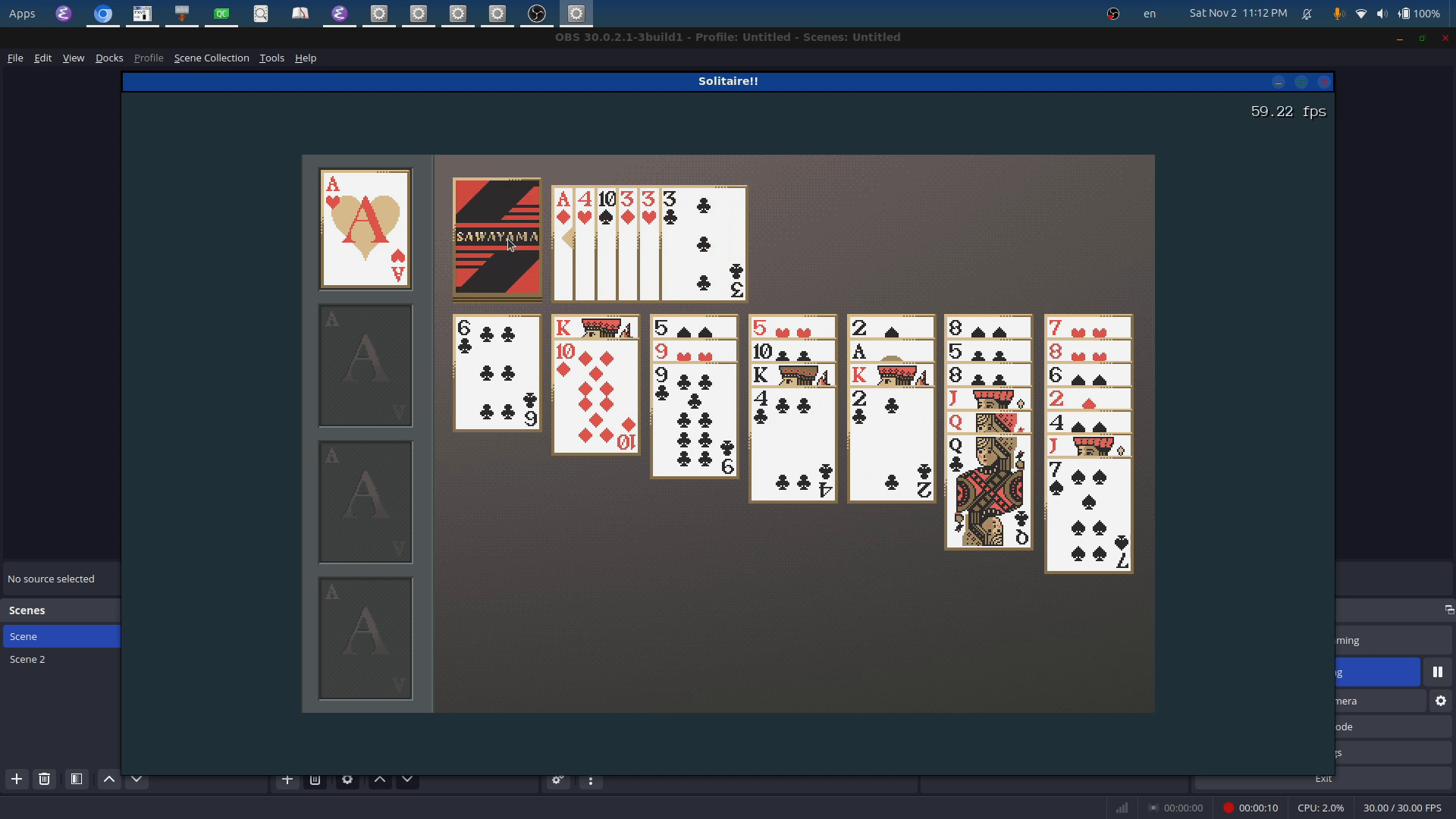Move scene up with up arrow
The height and width of the screenshot is (819, 1456).
[x=109, y=779]
